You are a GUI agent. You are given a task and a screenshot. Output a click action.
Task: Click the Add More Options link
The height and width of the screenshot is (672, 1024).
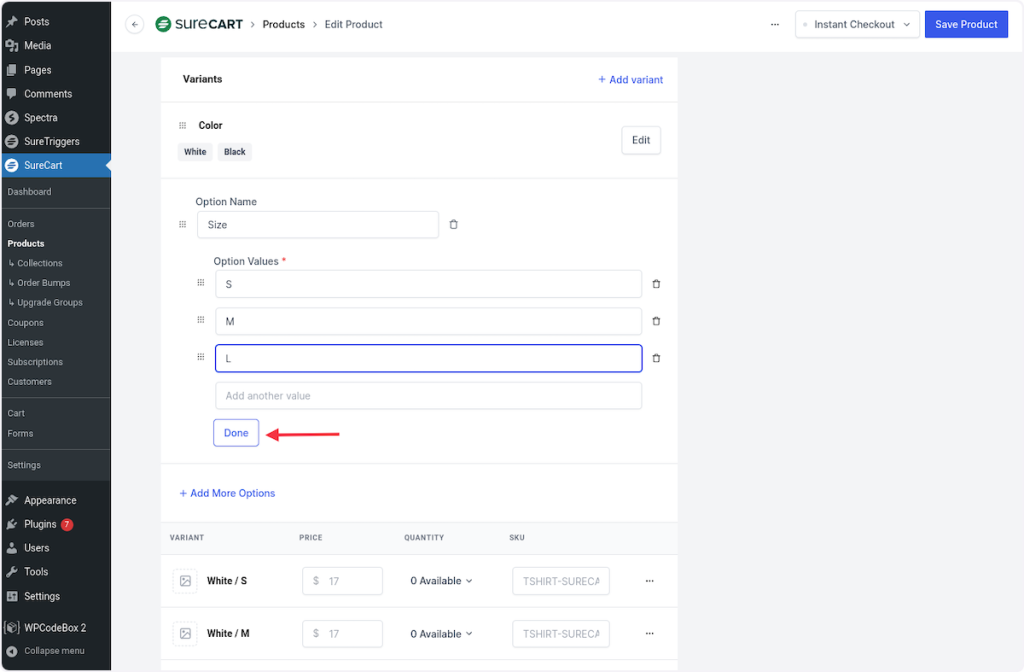click(x=227, y=493)
